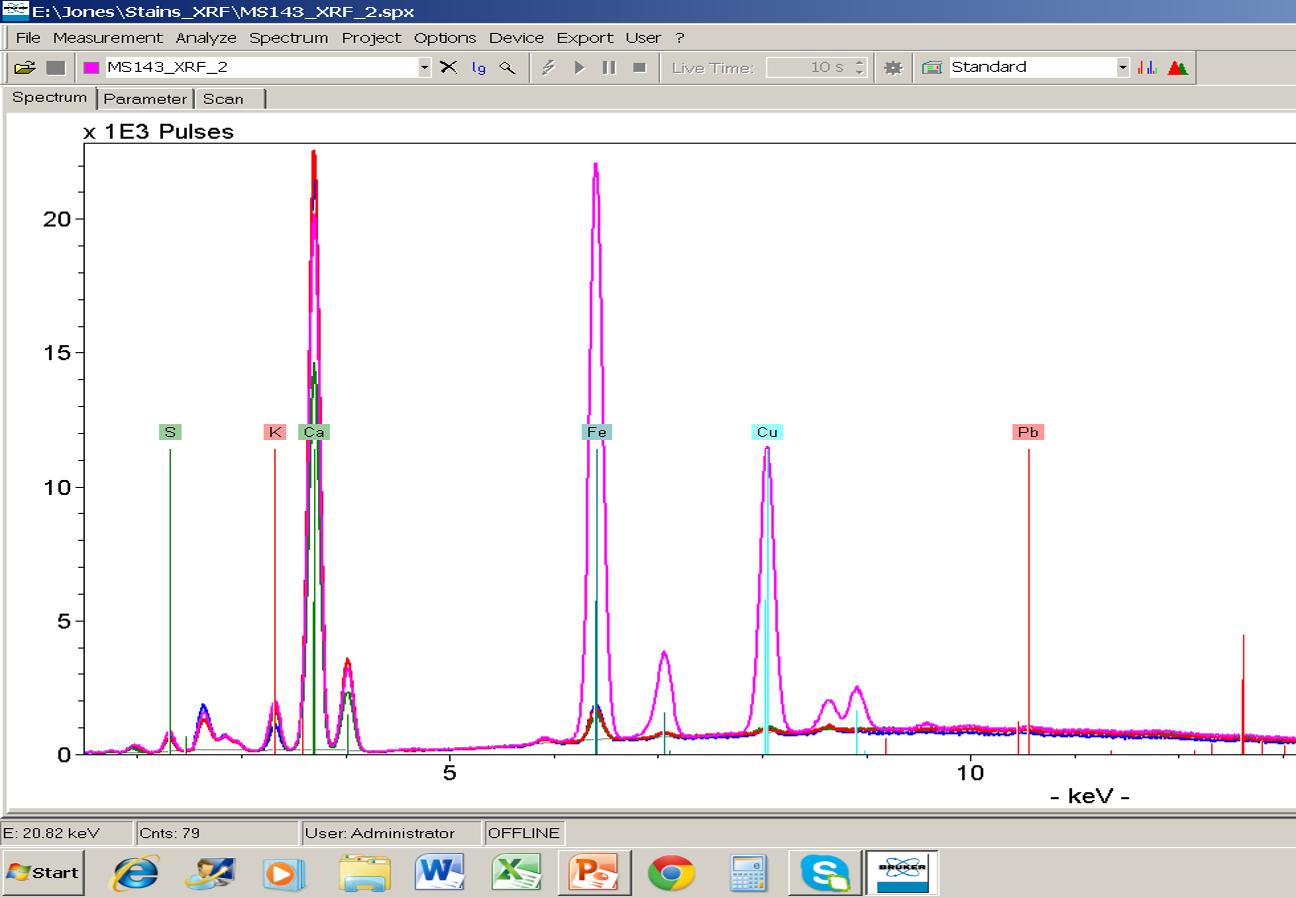
Task: Click the device settings gear icon
Action: (893, 68)
